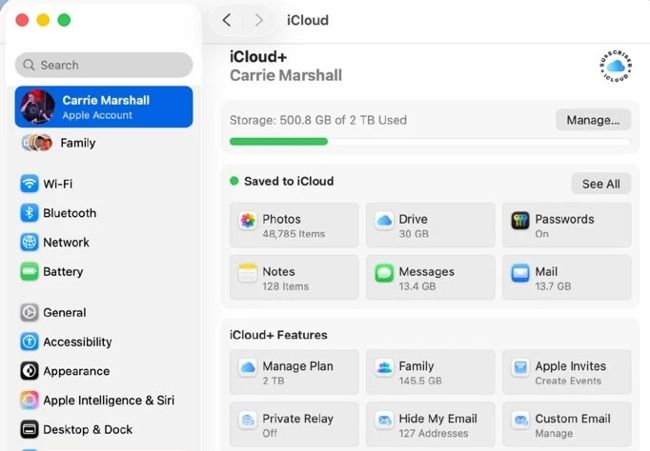The image size is (650, 451).
Task: Click the green storage usage bar
Action: [x=279, y=142]
